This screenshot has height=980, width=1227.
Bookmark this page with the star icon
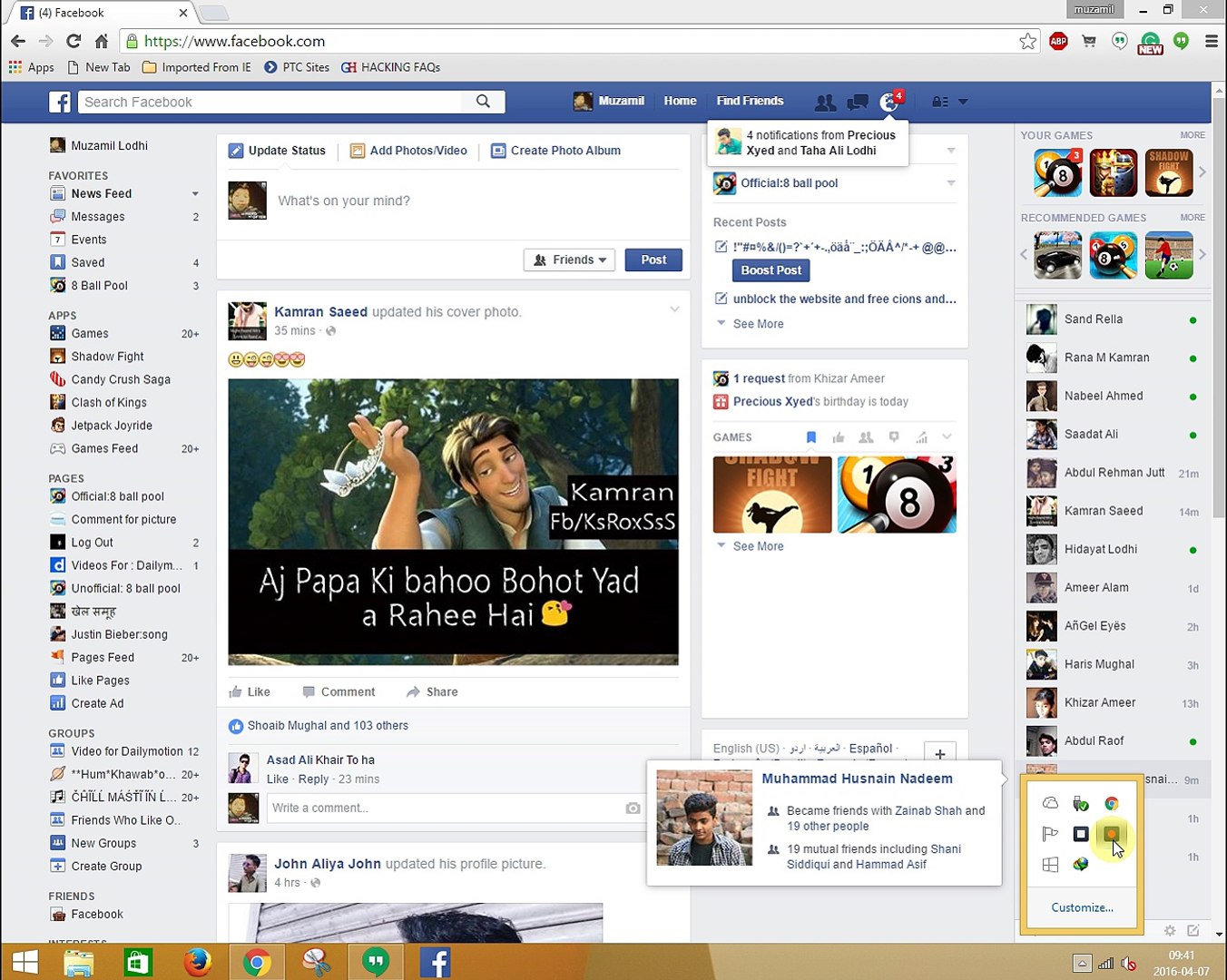point(1027,41)
